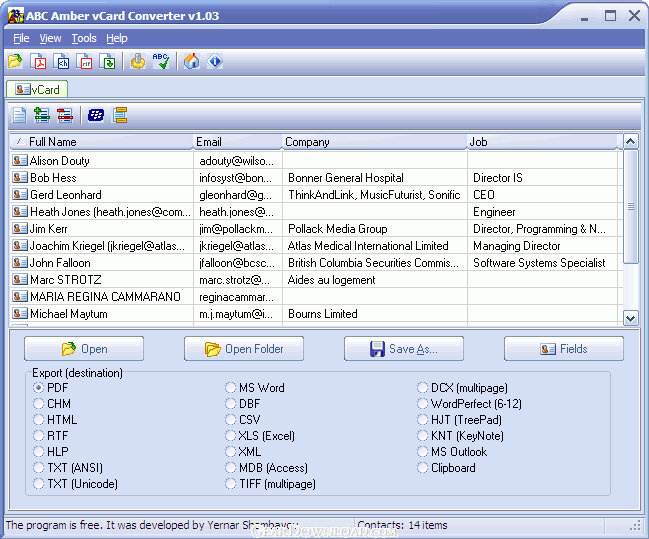649x539 pixels.
Task: Click the BlackBerry logo toolbar icon
Action: [96, 115]
